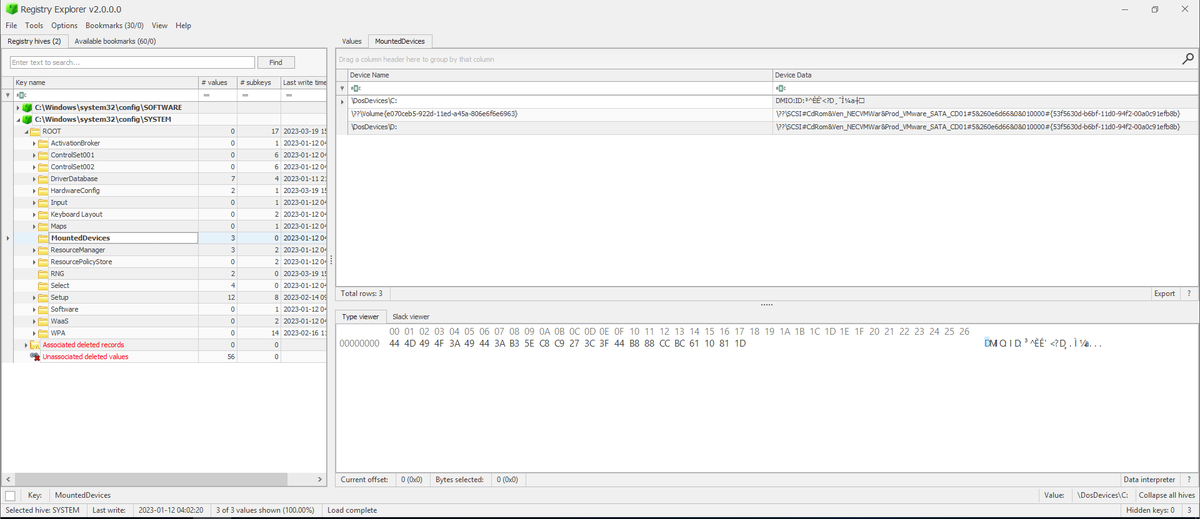The image size is (1200, 519).
Task: Expand the Setup key
Action: (34, 297)
